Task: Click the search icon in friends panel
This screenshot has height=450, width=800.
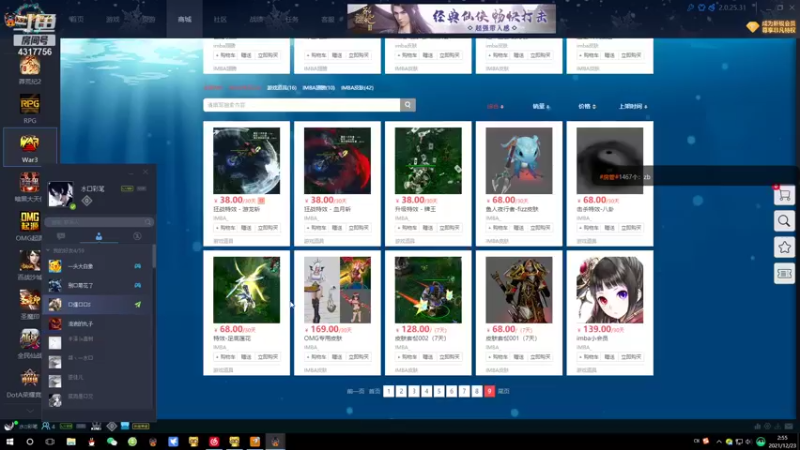Action: click(x=147, y=222)
